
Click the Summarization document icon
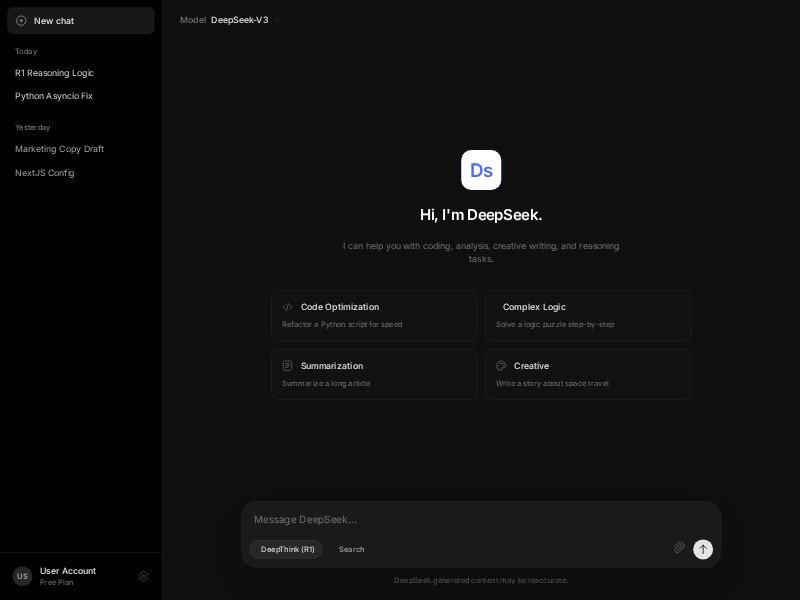288,366
